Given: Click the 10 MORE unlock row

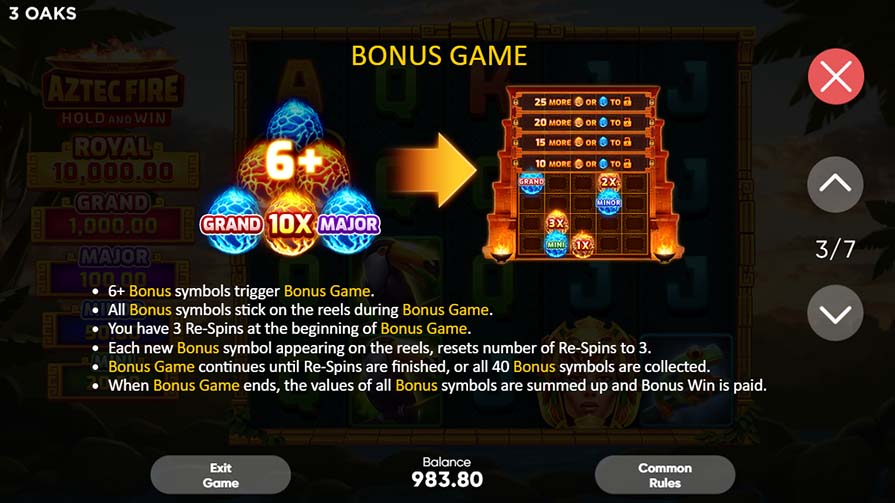Looking at the screenshot, I should pos(583,164).
